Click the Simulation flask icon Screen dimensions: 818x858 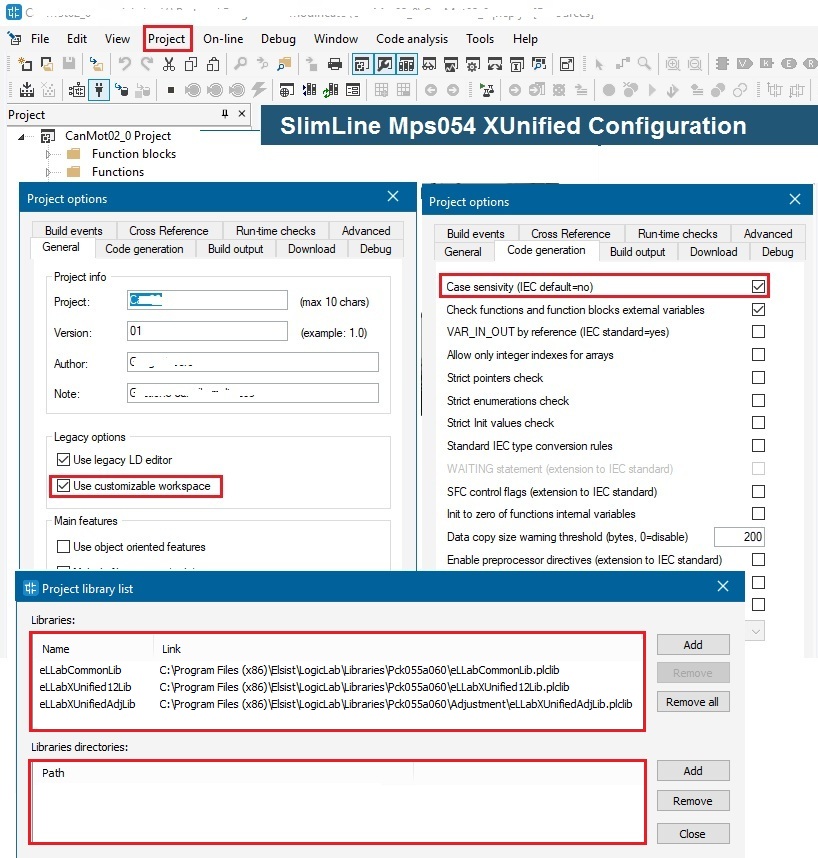coord(486,90)
